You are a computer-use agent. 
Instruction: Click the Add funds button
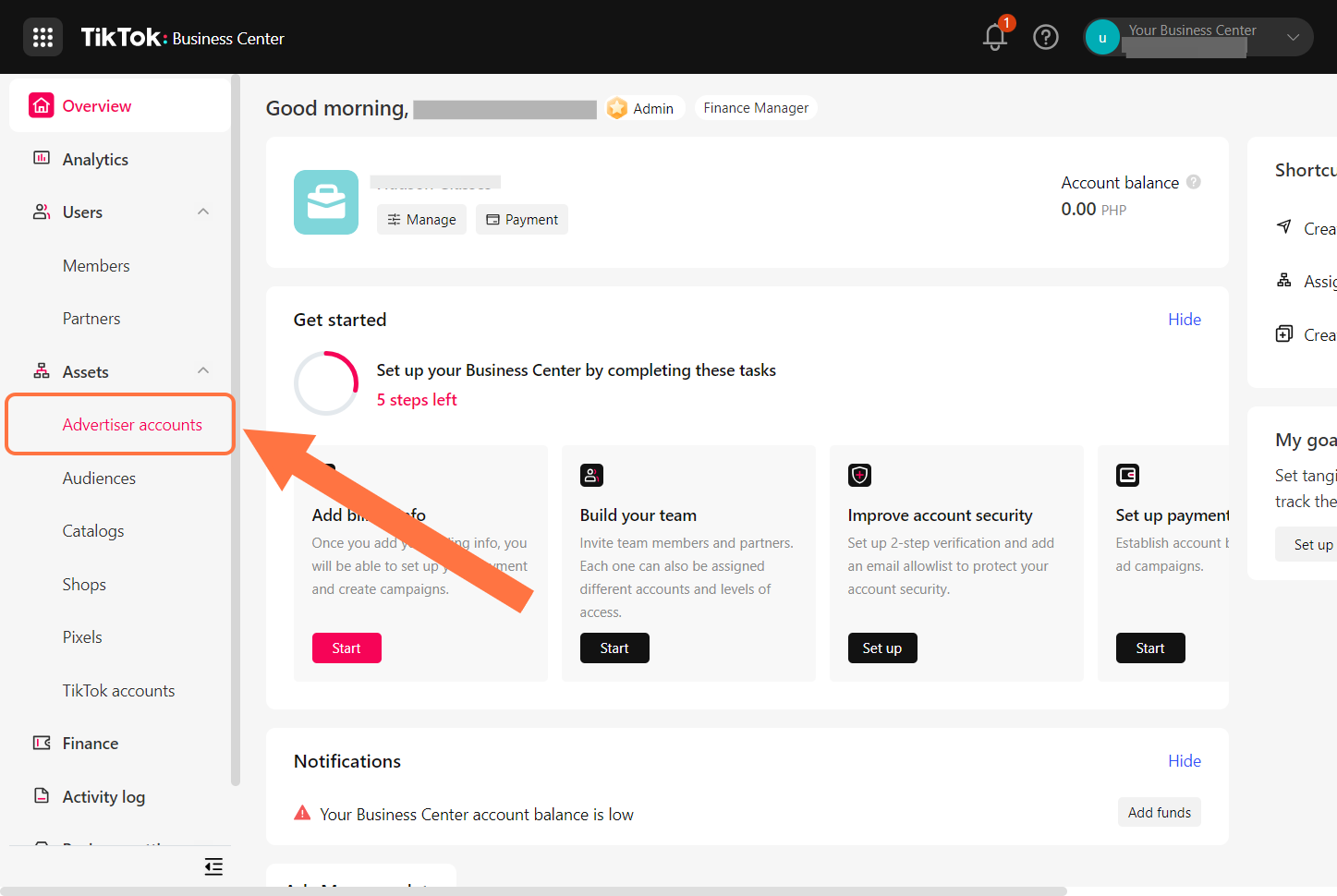click(1159, 813)
